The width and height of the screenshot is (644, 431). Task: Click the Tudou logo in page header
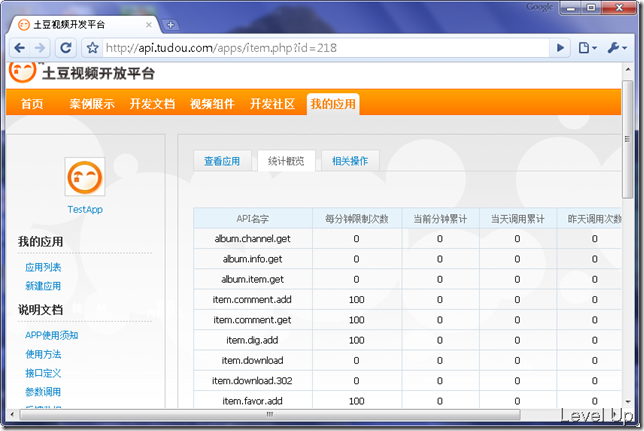coord(22,72)
